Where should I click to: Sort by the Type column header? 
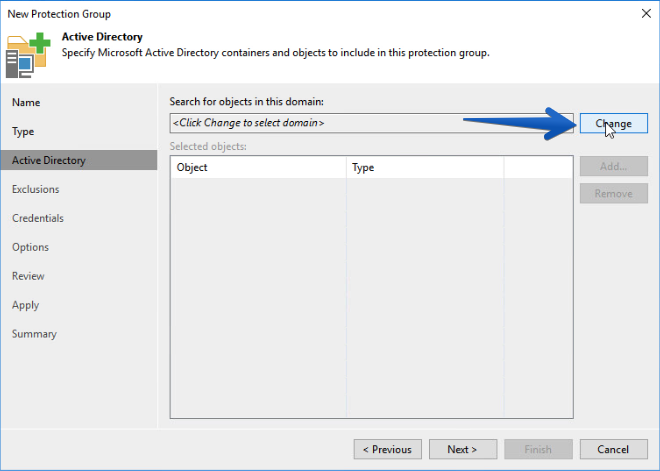425,167
